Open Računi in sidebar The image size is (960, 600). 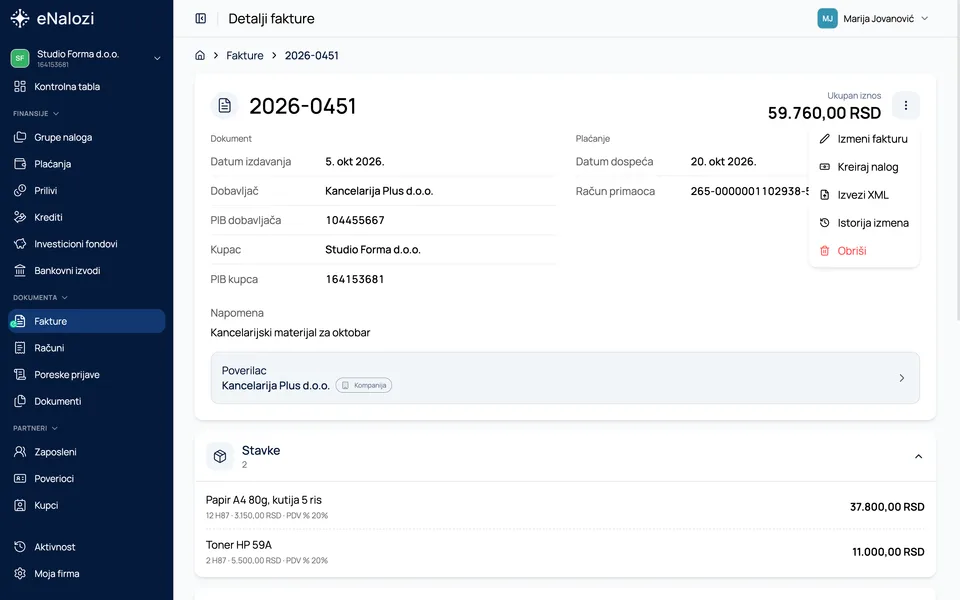(x=86, y=348)
